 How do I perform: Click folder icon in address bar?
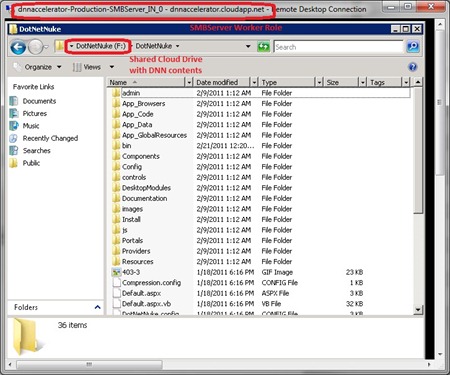pos(59,46)
